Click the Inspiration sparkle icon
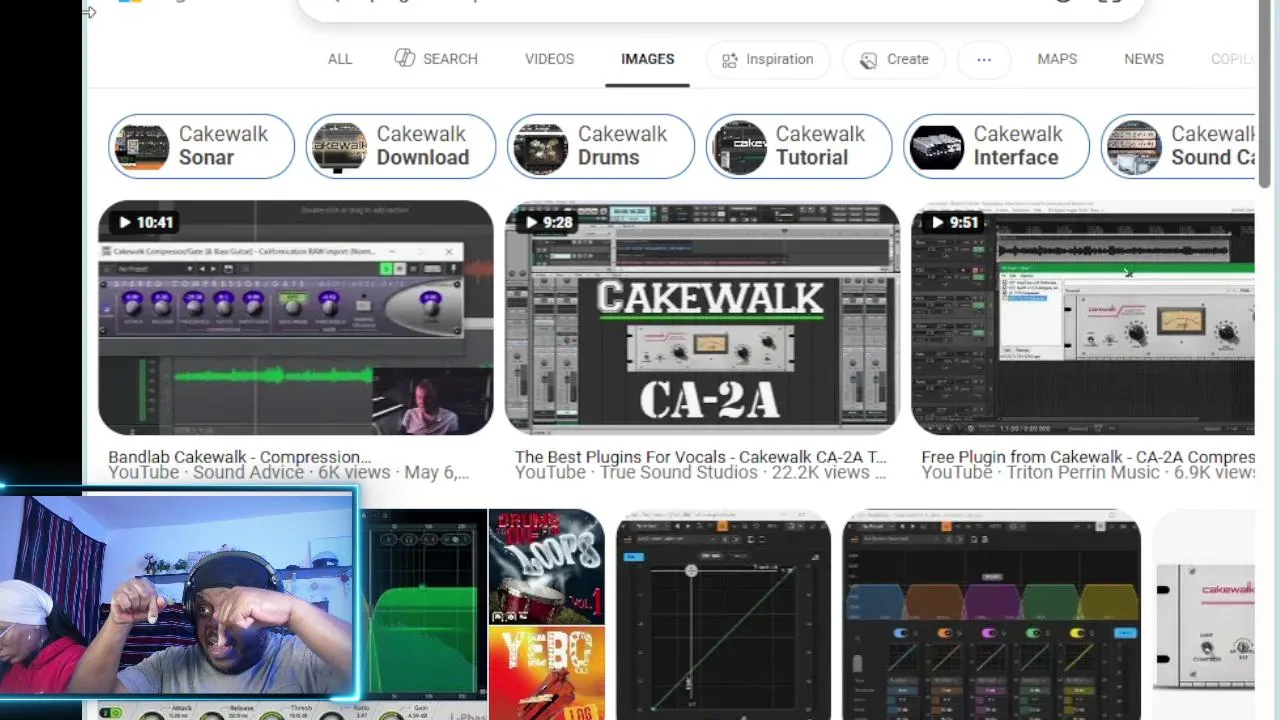Image resolution: width=1280 pixels, height=720 pixels. tap(729, 60)
